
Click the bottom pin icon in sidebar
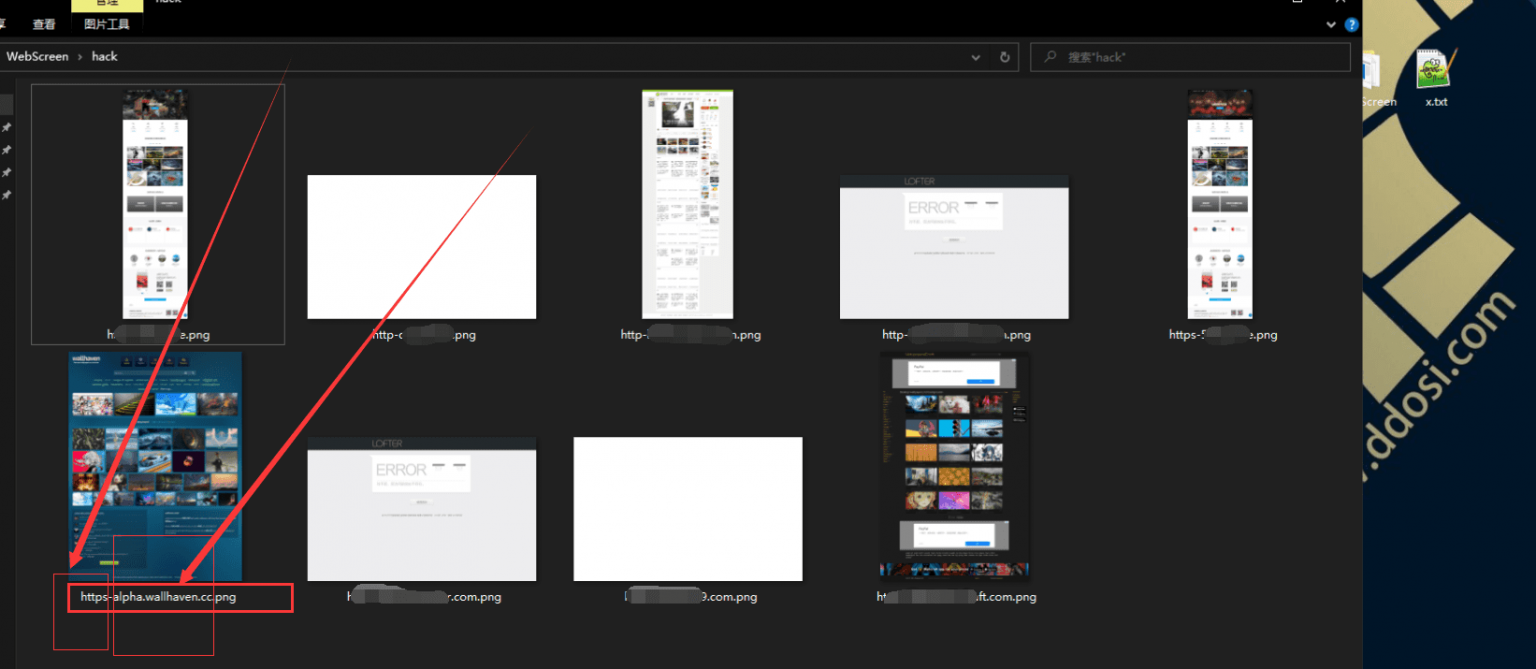[7, 195]
